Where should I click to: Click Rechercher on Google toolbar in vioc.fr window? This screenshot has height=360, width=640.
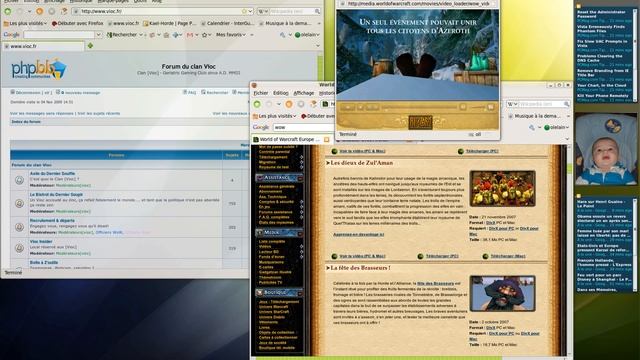tap(122, 35)
